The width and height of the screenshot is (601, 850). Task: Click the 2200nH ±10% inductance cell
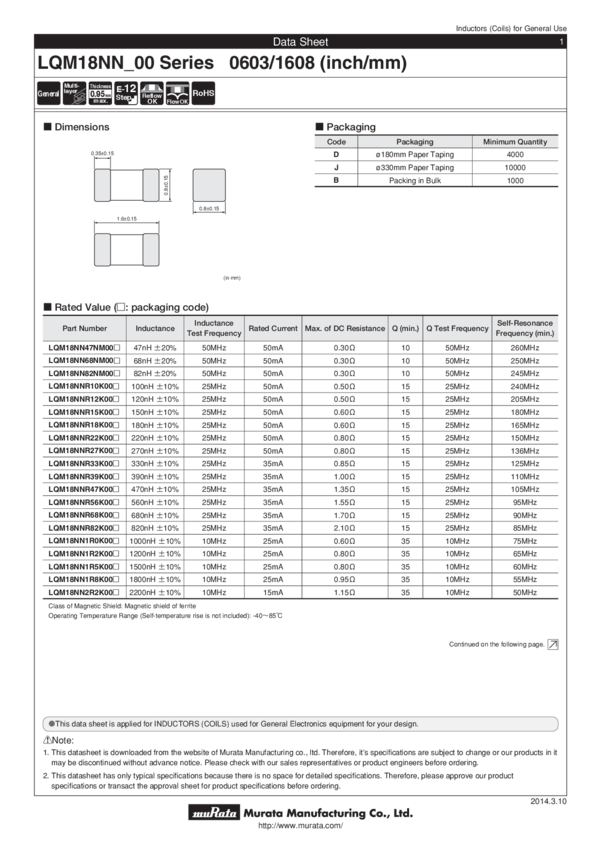155,593
